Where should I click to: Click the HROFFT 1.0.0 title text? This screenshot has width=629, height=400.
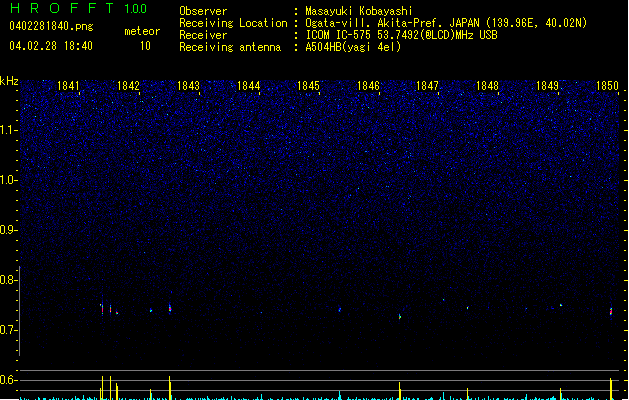[x=79, y=8]
